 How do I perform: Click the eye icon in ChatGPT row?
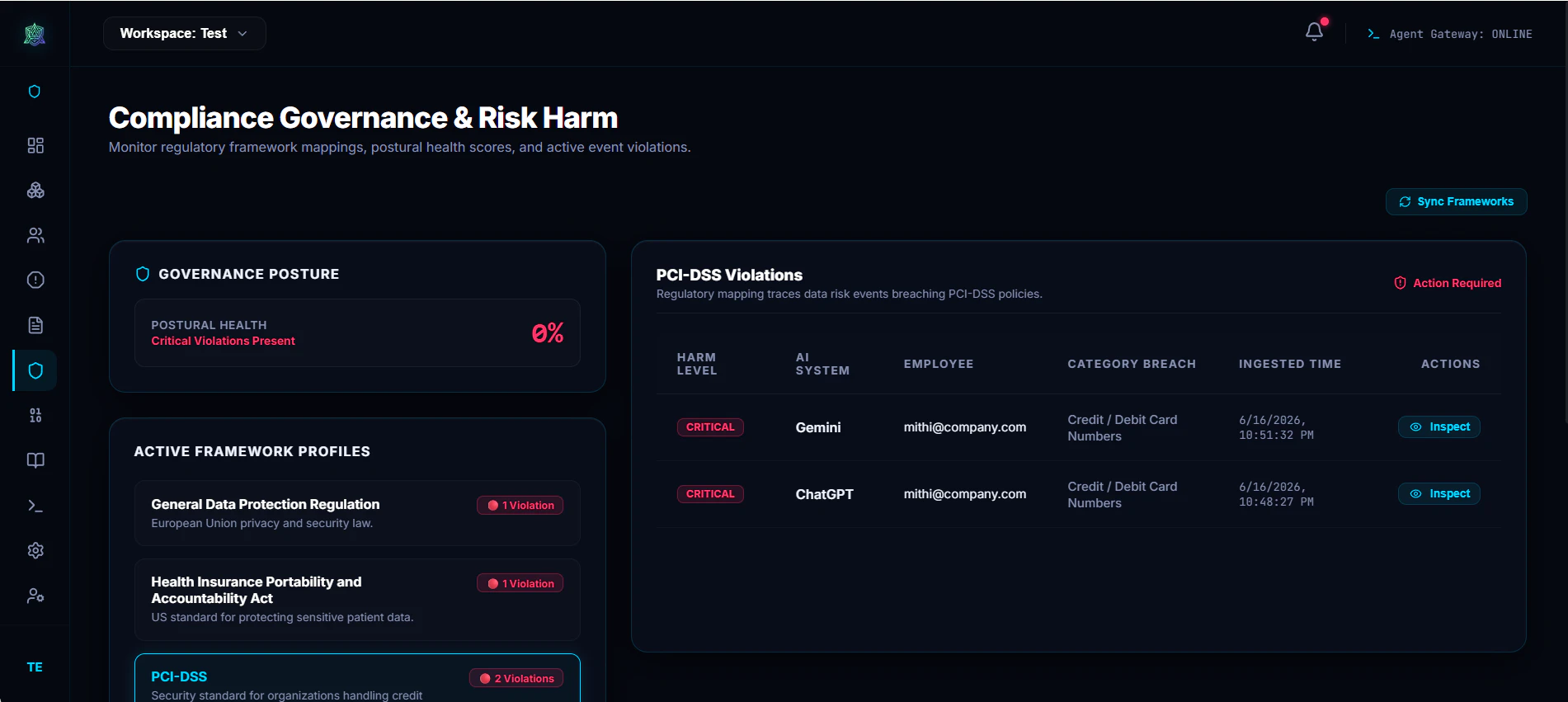point(1415,493)
